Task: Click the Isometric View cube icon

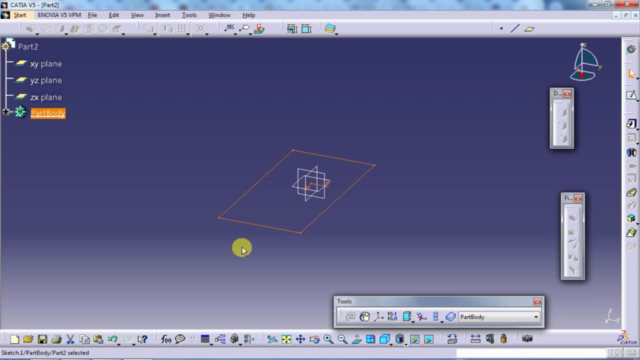Action: click(x=384, y=339)
